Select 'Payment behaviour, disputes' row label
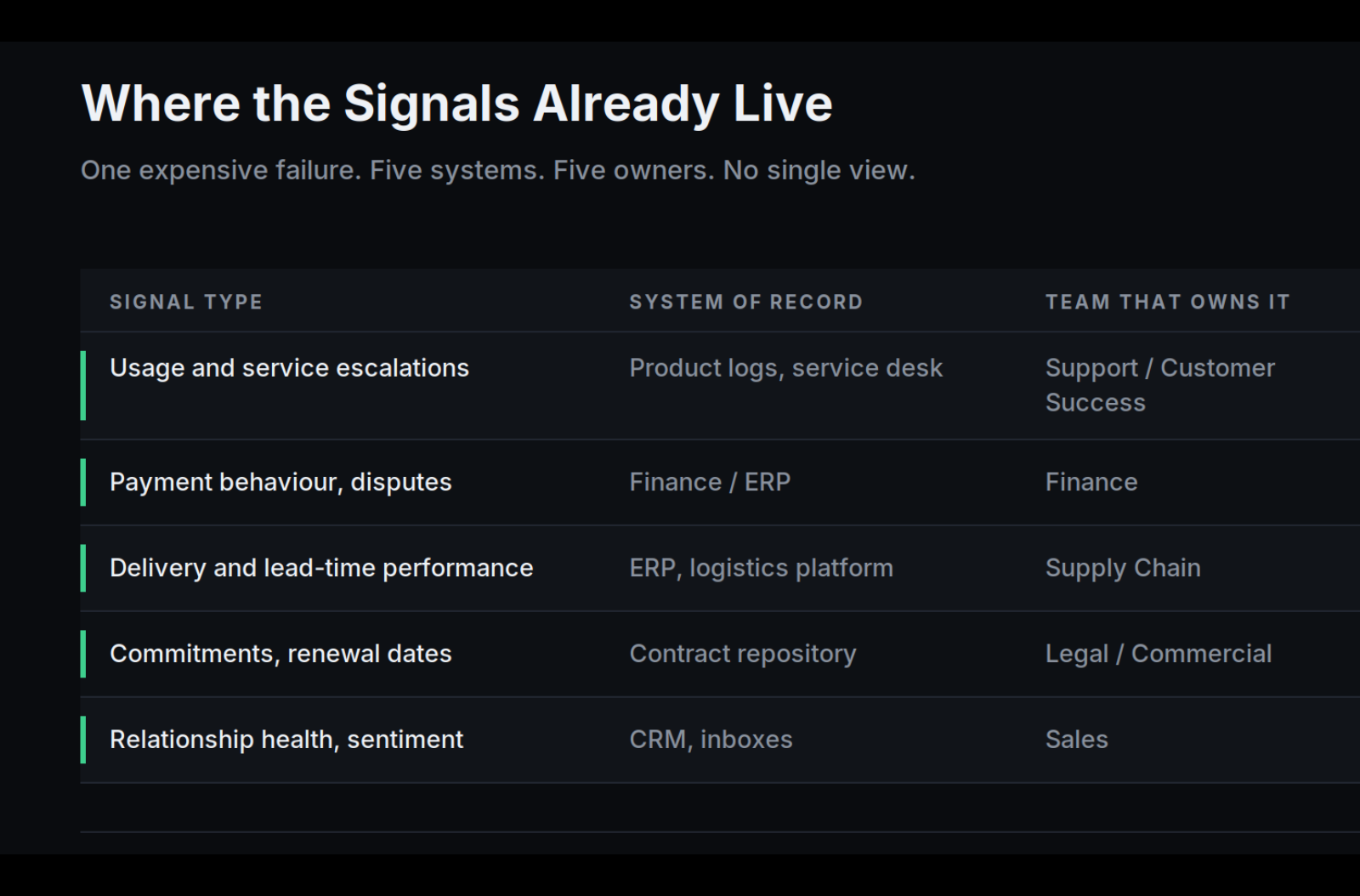 pyautogui.click(x=280, y=482)
